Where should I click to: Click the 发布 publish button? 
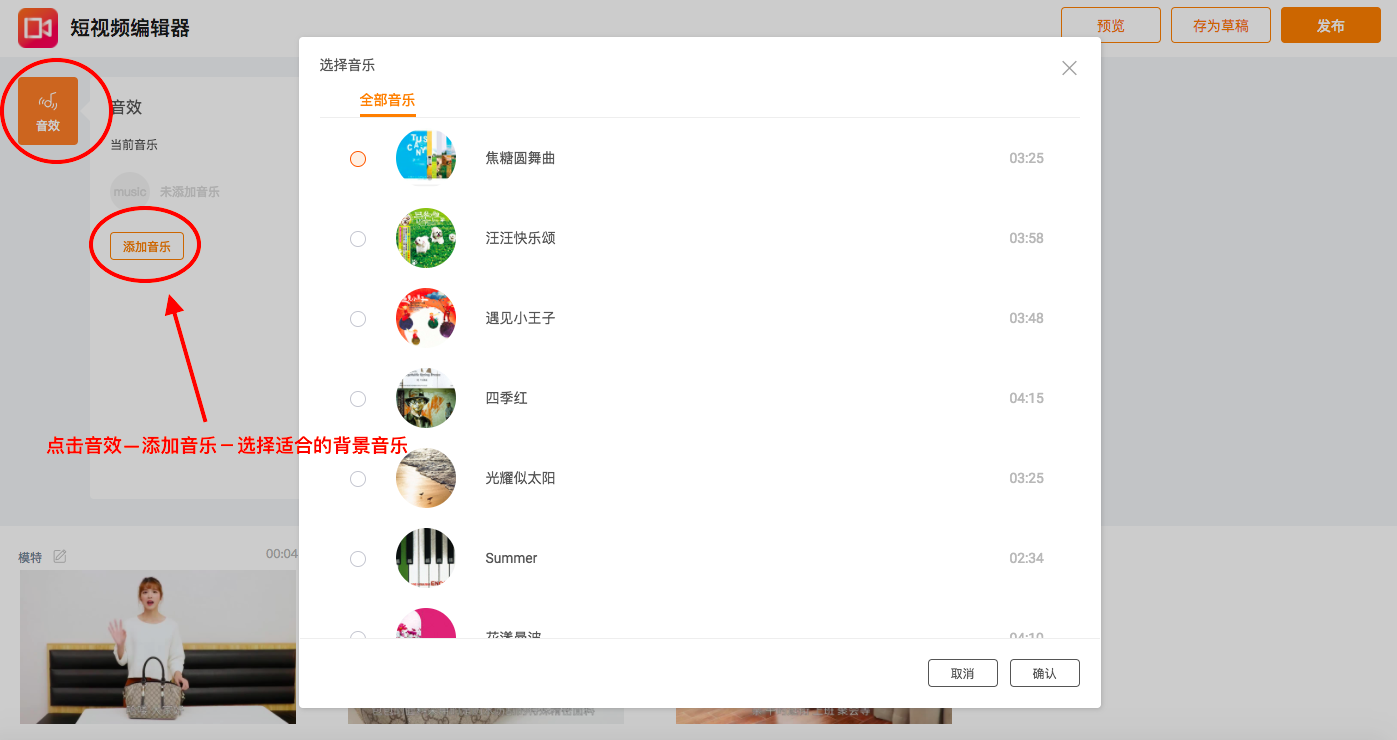pos(1330,26)
